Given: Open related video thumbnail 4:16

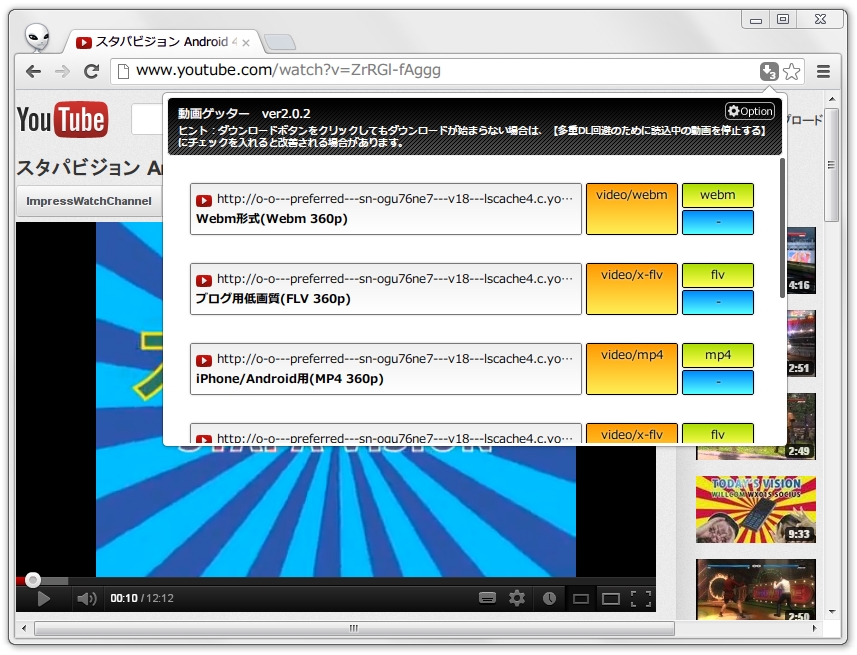Looking at the screenshot, I should (801, 261).
